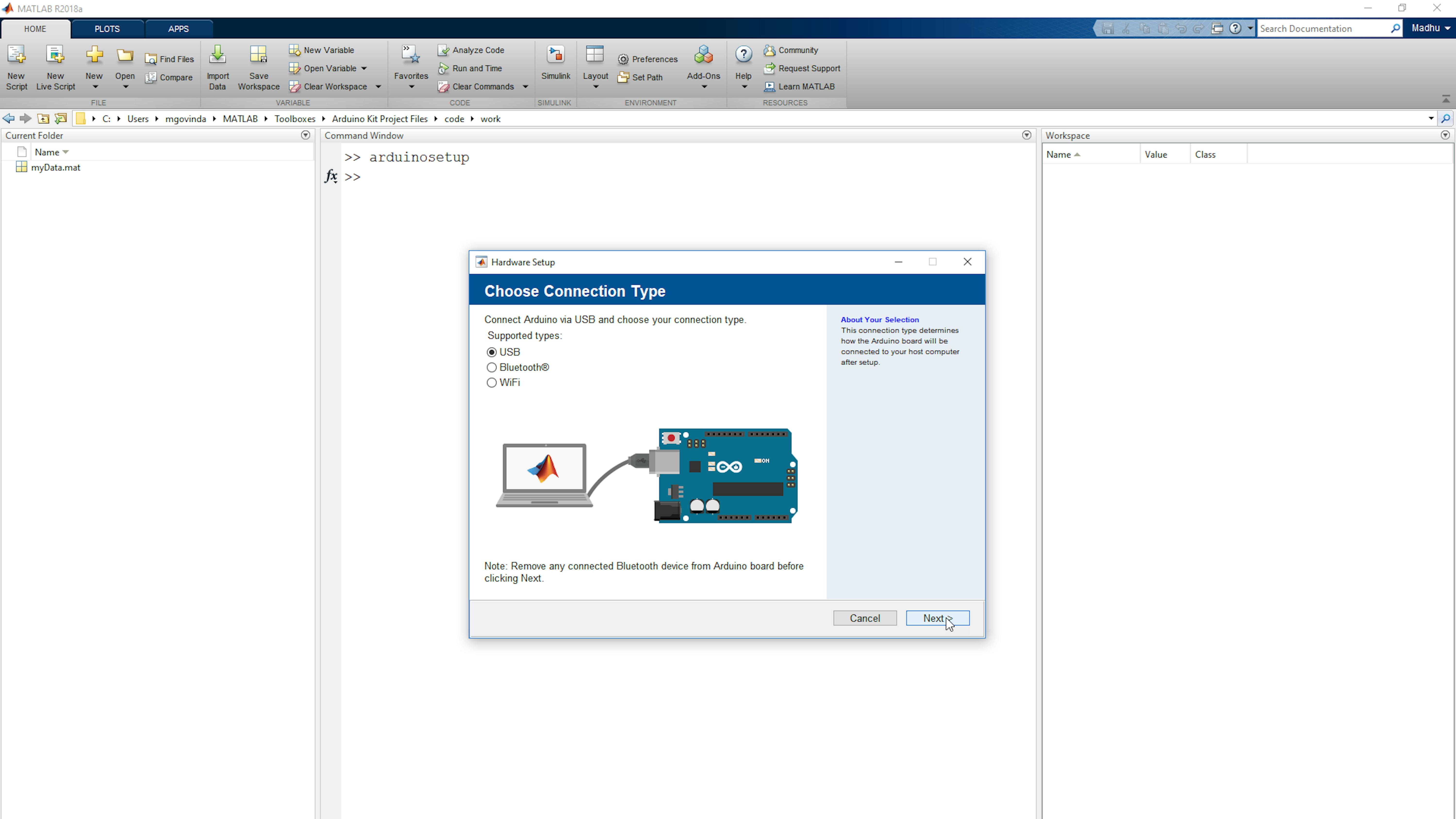
Task: Click Request Support
Action: click(x=802, y=68)
